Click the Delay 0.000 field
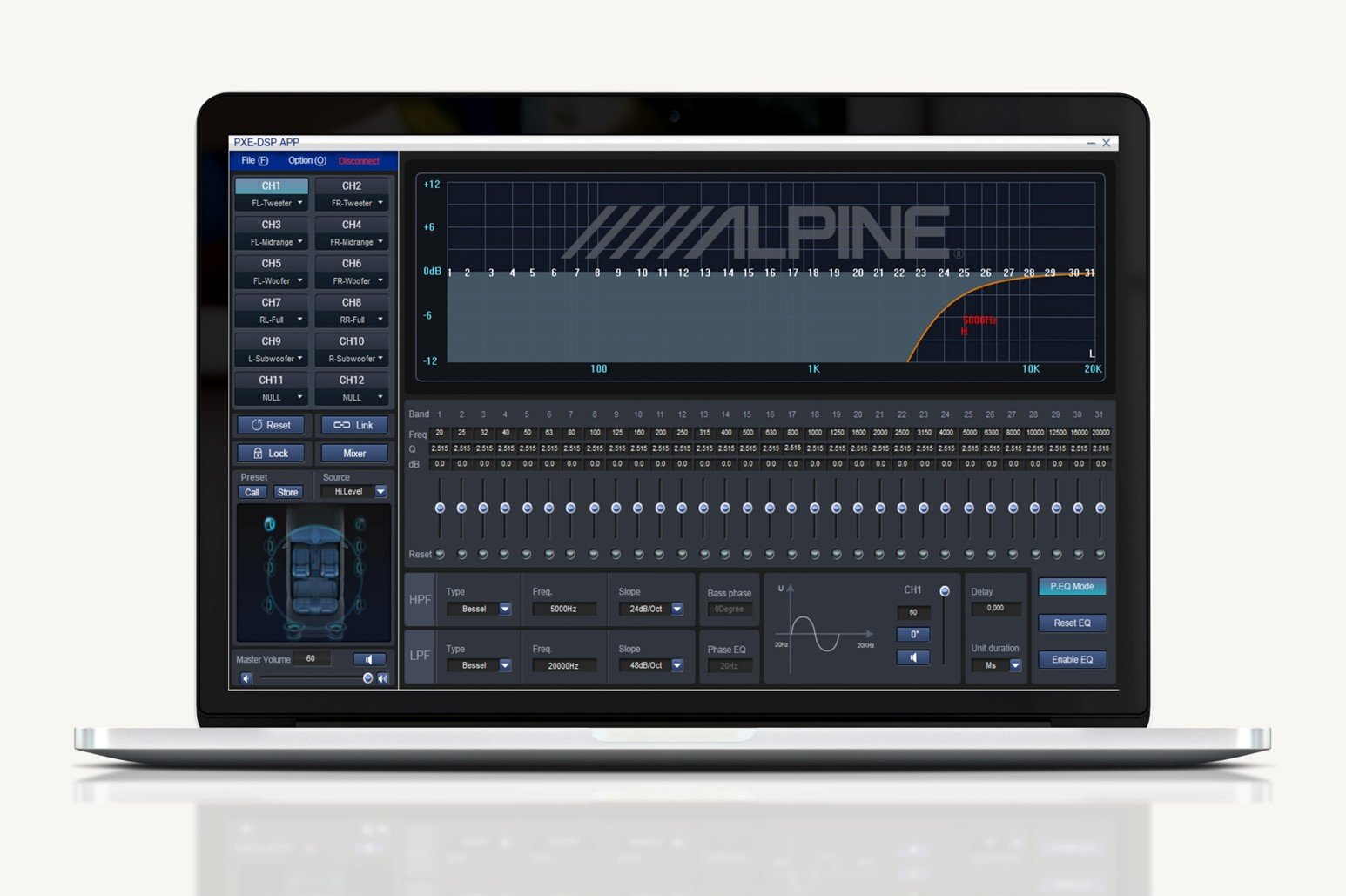Viewport: 1346px width, 896px height. click(996, 608)
